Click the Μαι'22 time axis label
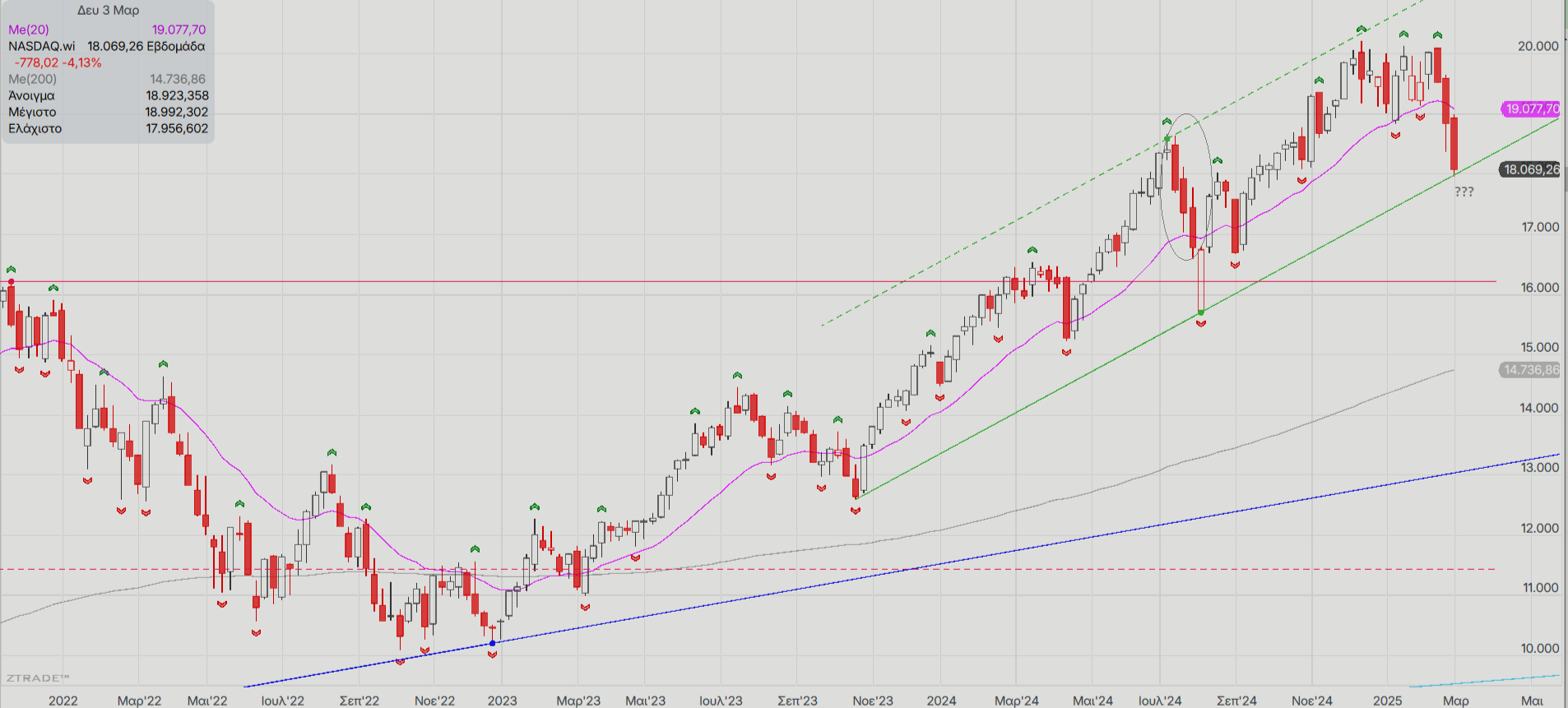1568x708 pixels. tap(207, 701)
